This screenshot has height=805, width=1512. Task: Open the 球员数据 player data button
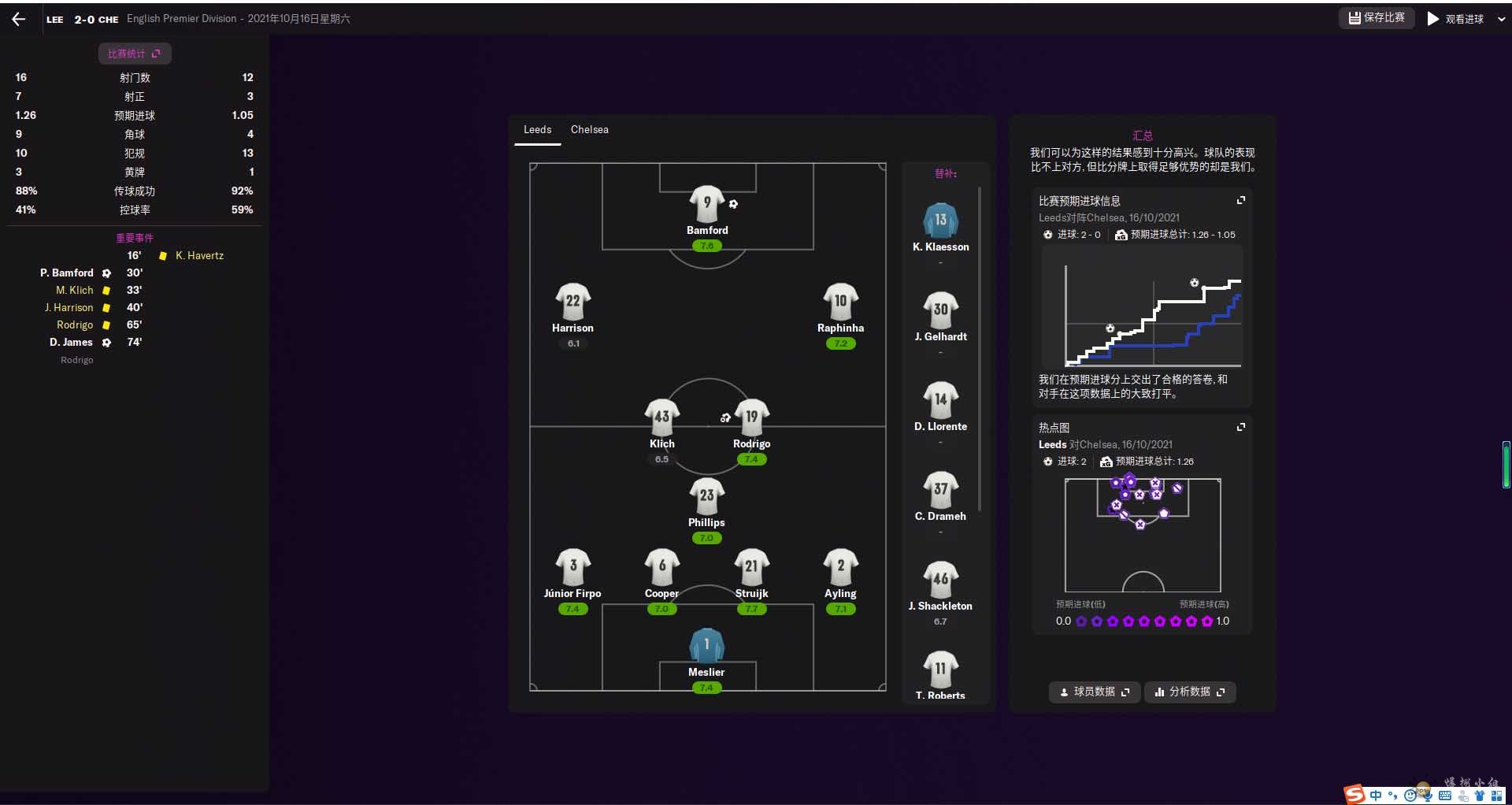1095,692
